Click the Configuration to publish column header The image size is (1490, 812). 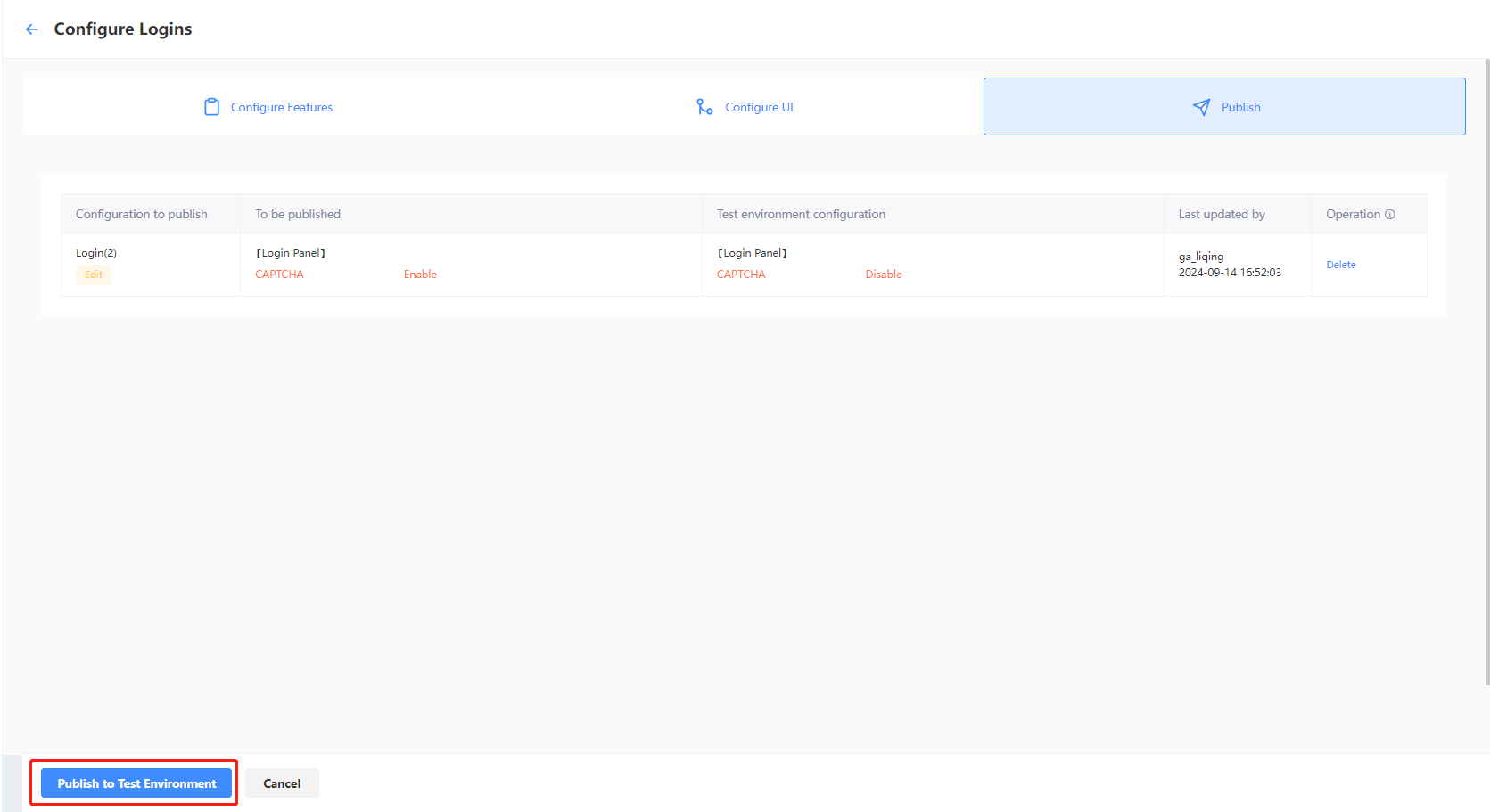click(x=142, y=215)
